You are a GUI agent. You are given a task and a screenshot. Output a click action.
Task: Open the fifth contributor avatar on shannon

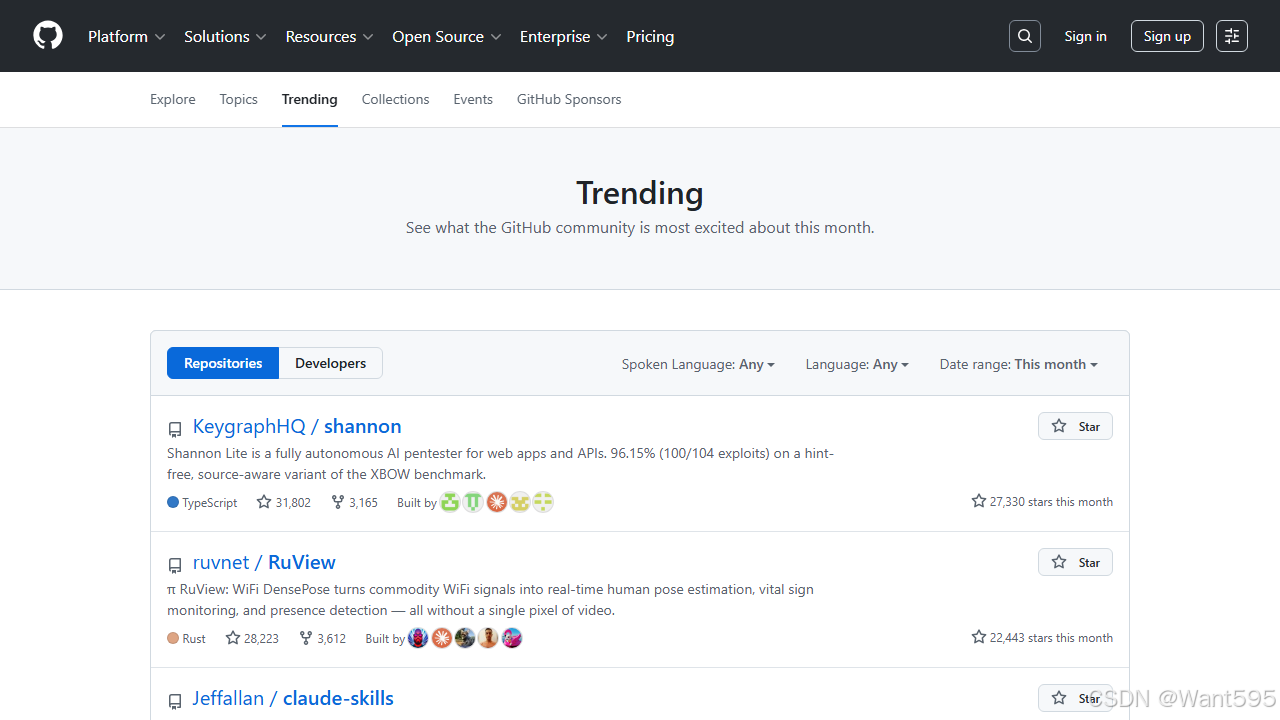click(x=543, y=502)
